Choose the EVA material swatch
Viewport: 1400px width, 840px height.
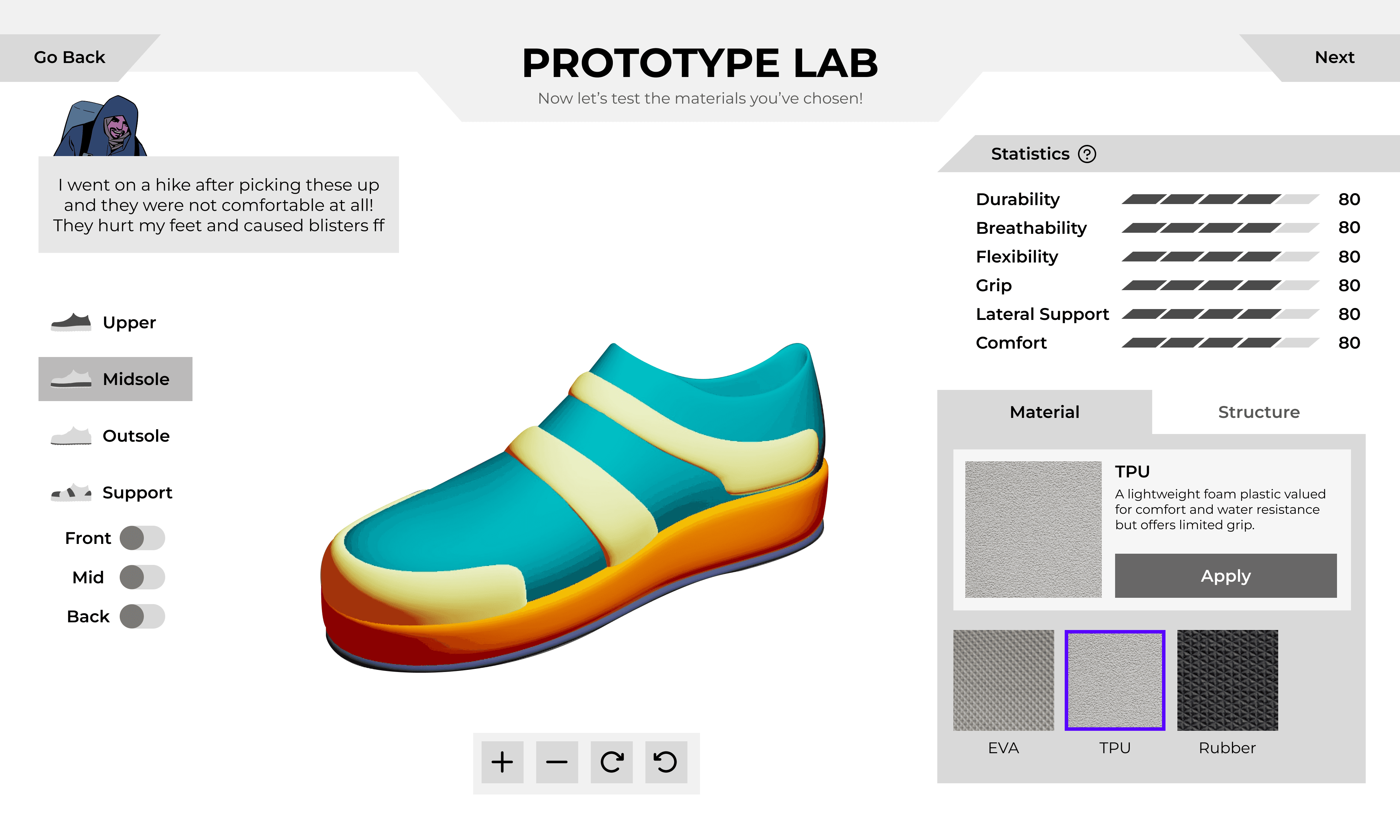[1003, 680]
